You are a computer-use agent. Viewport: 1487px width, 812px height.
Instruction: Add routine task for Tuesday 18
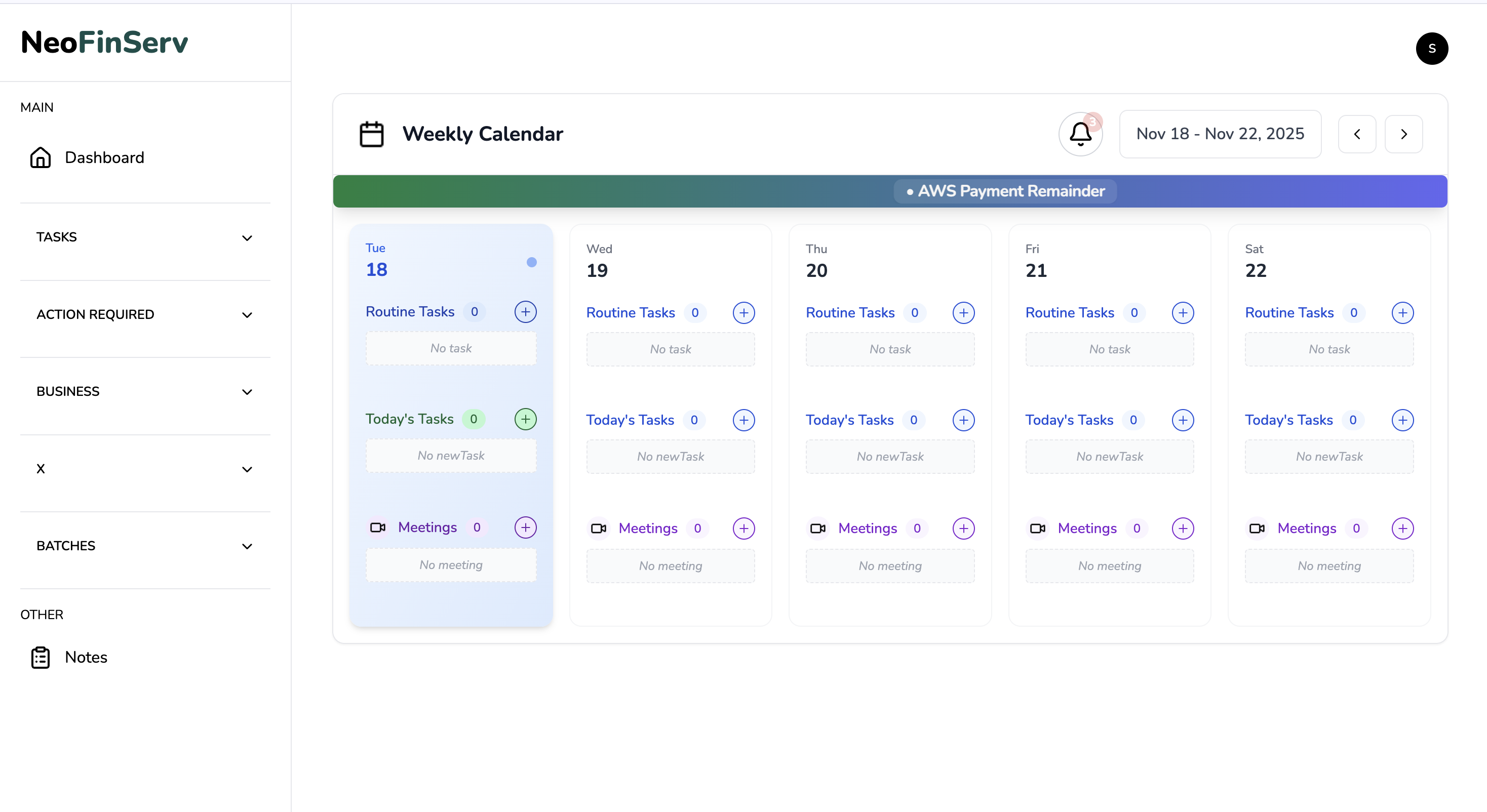coord(525,312)
